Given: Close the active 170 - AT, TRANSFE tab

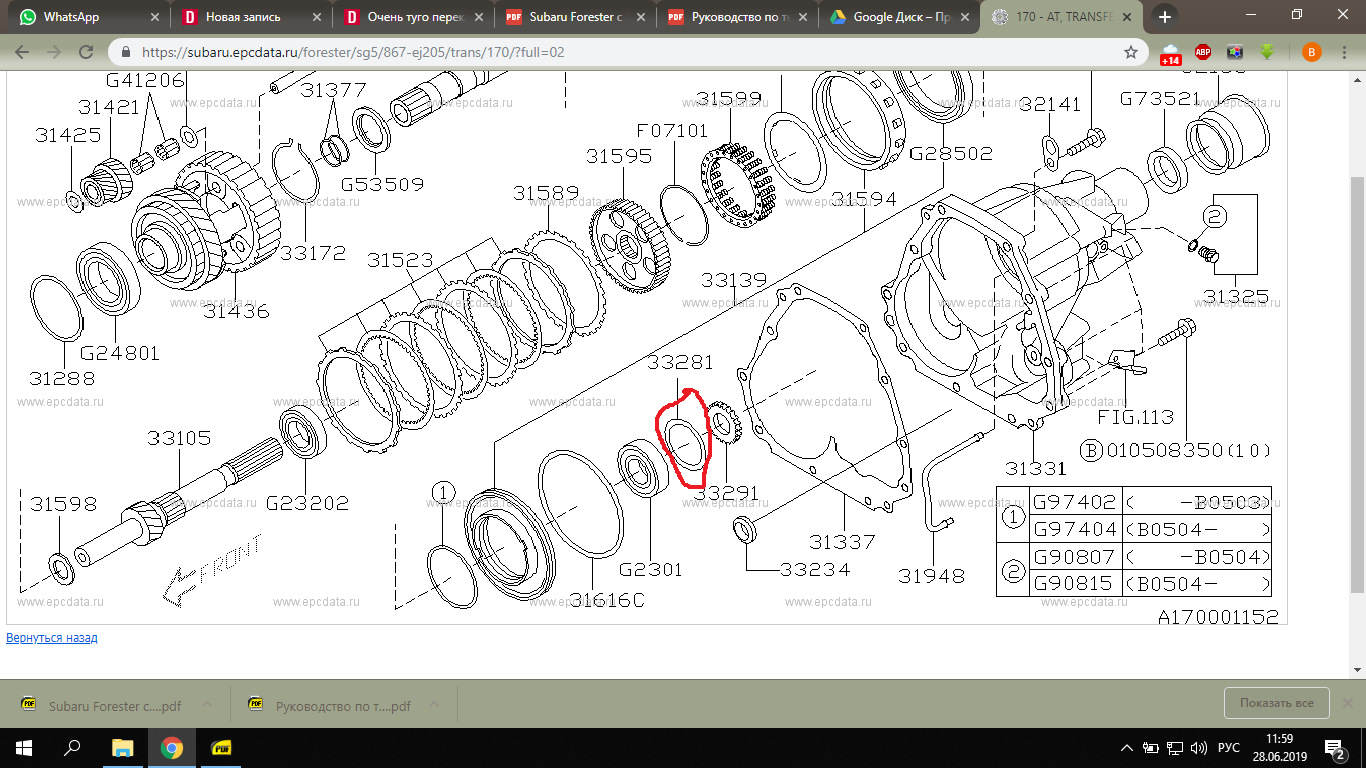Looking at the screenshot, I should coord(1127,17).
